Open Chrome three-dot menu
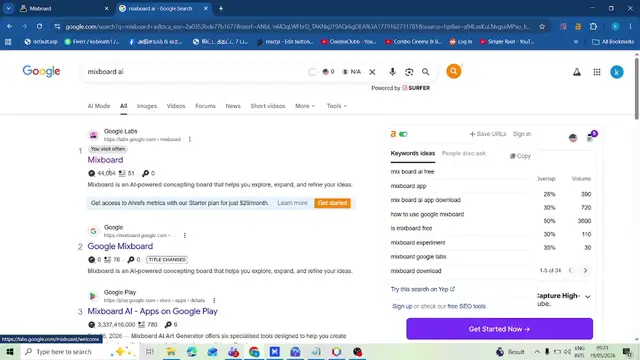This screenshot has width=640, height=360. click(x=631, y=27)
